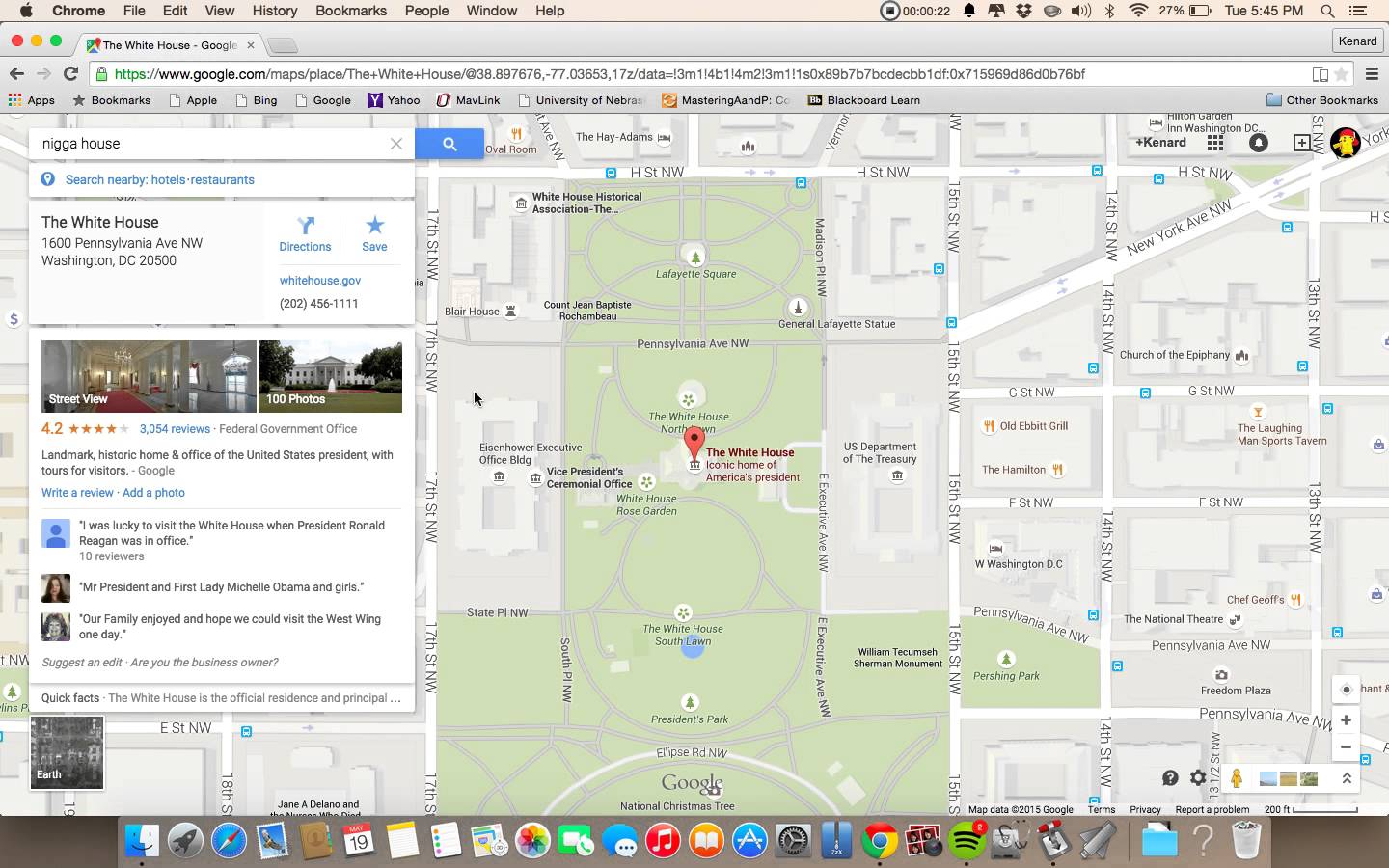
Task: Click Are you the business owner?
Action: (x=204, y=663)
